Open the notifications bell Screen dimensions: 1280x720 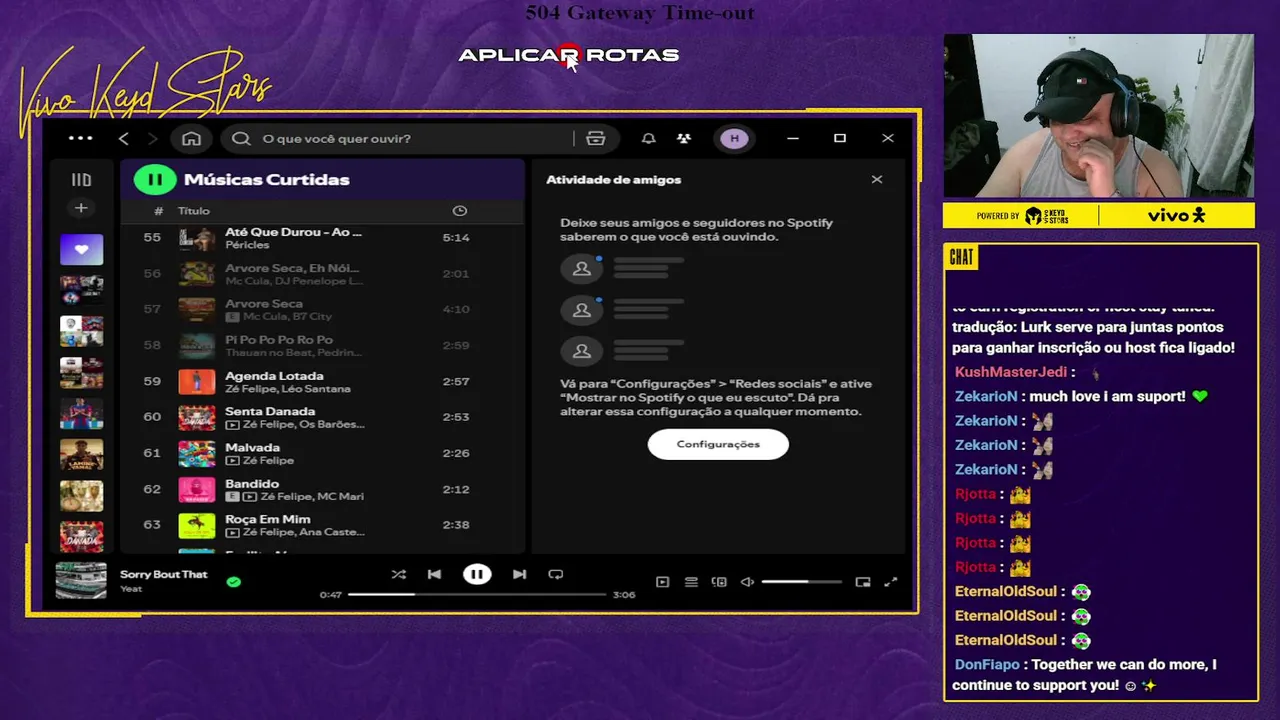[648, 138]
